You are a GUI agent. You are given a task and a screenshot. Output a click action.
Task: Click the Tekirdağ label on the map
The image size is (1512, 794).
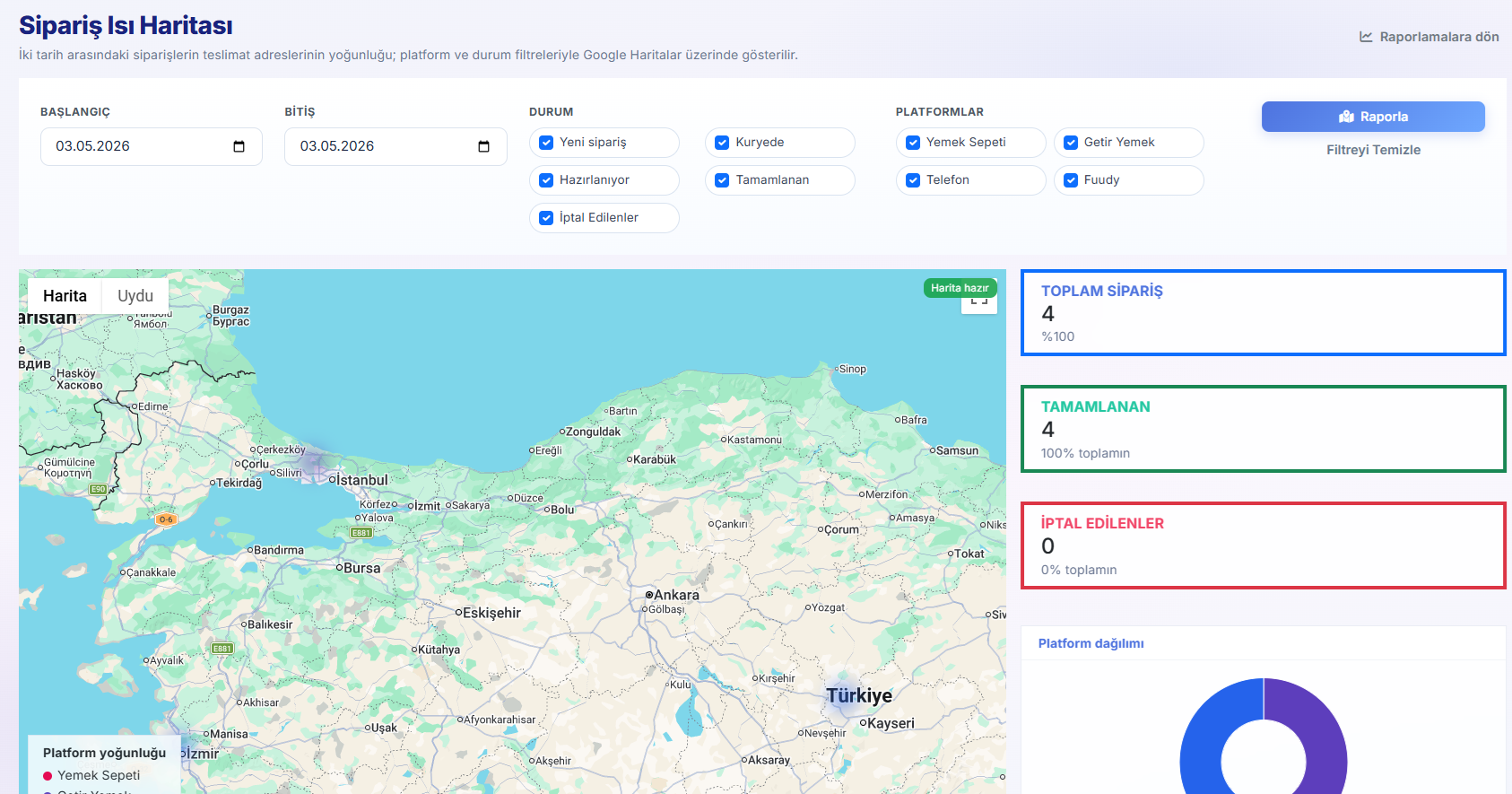239,483
